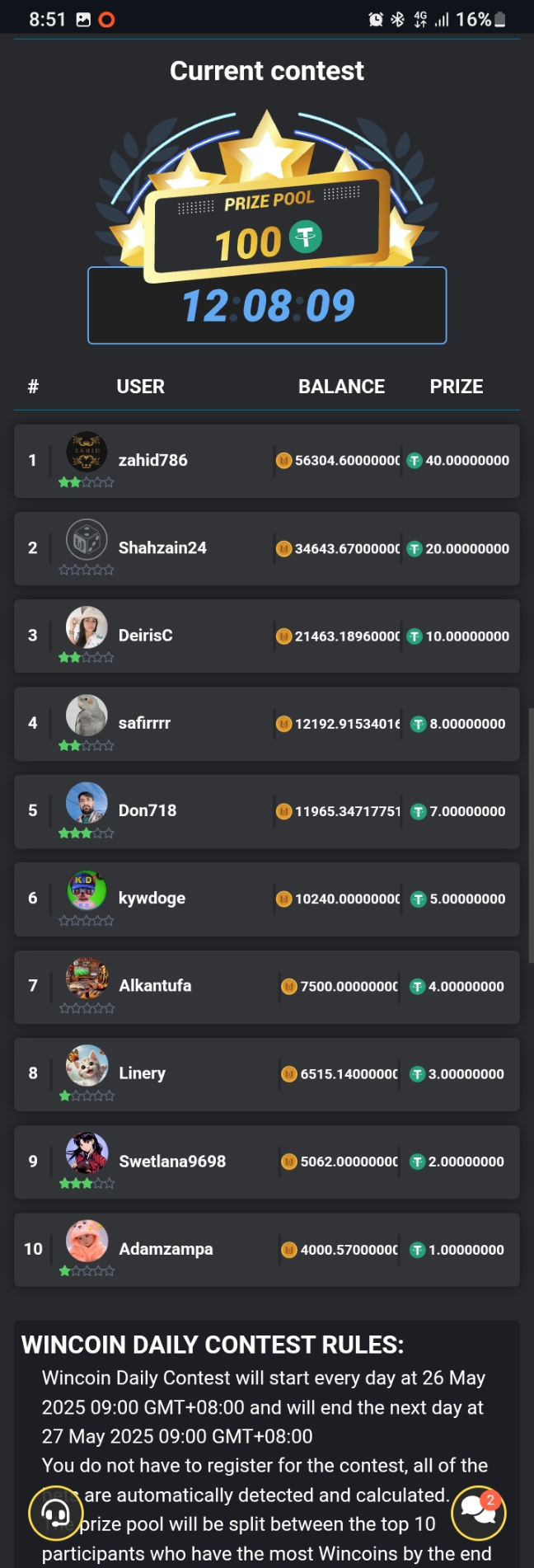Open chat messages bubble with badge
The width and height of the screenshot is (534, 1568).
[479, 1512]
